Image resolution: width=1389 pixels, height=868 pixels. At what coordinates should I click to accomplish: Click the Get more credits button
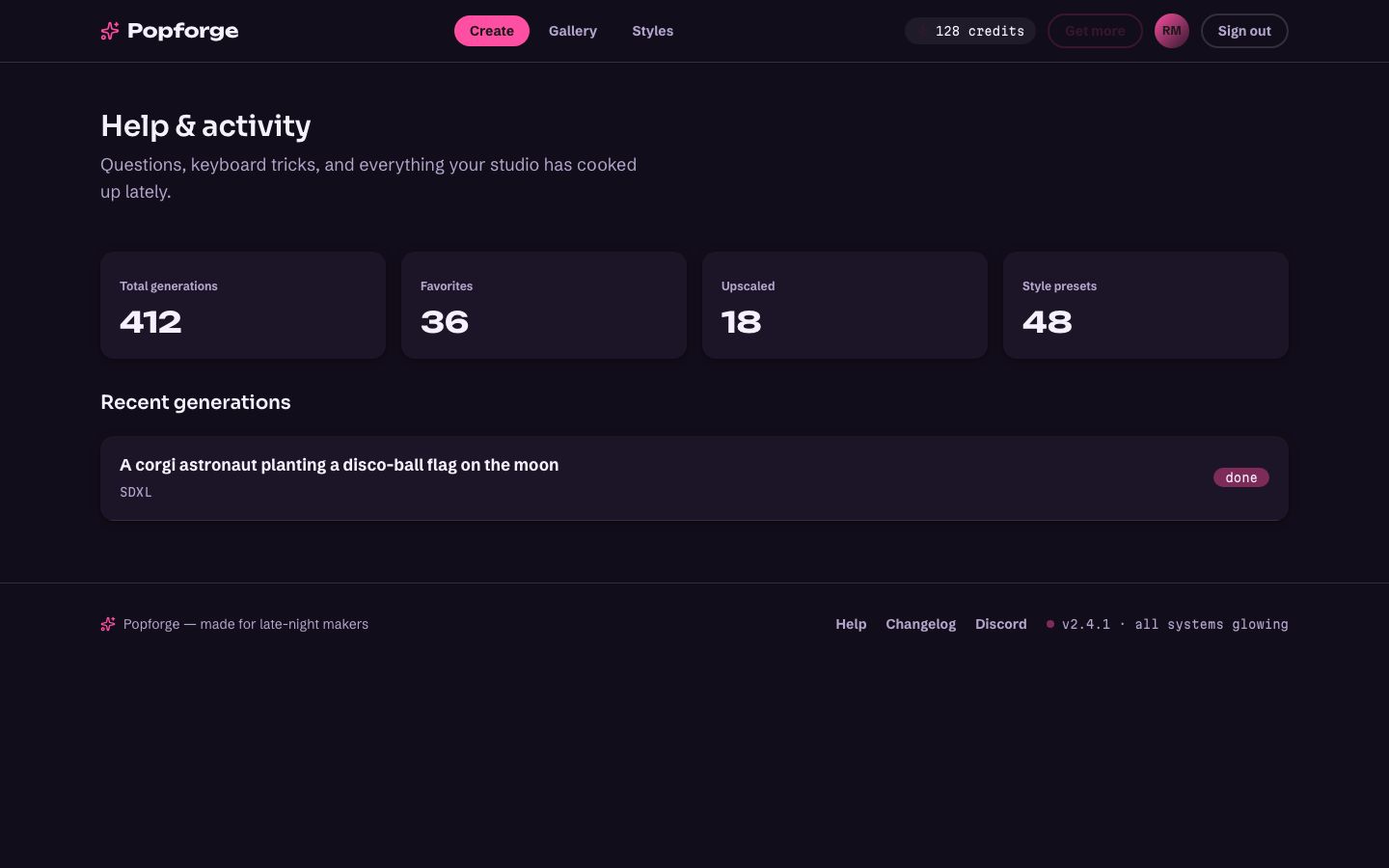coord(1095,31)
